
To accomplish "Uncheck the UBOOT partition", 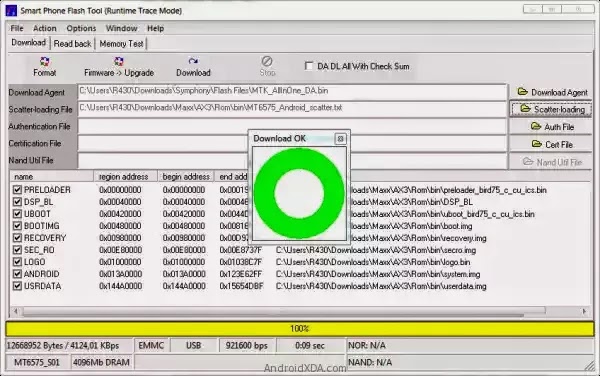I will point(17,214).
